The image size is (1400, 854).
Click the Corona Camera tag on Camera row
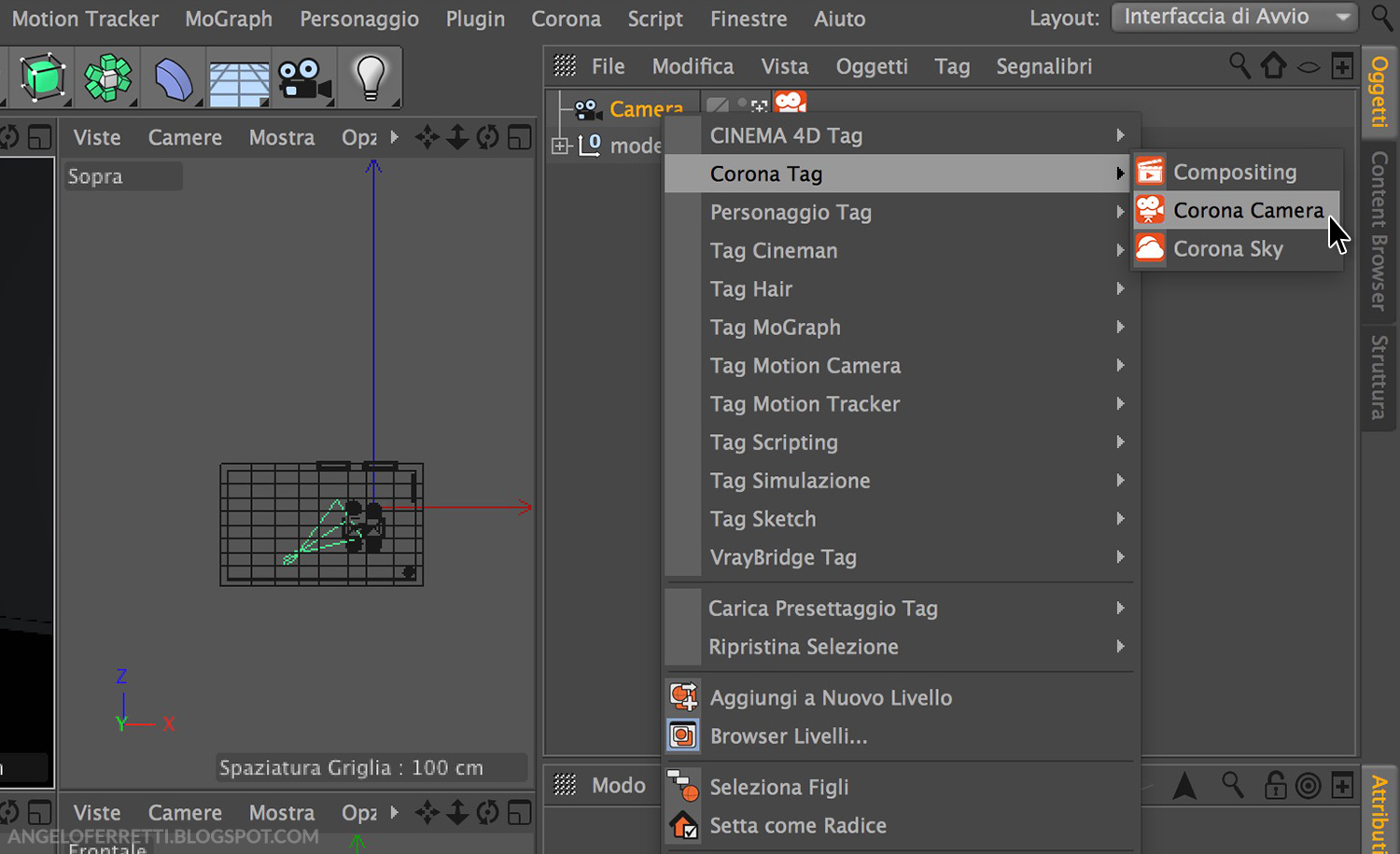(x=791, y=102)
